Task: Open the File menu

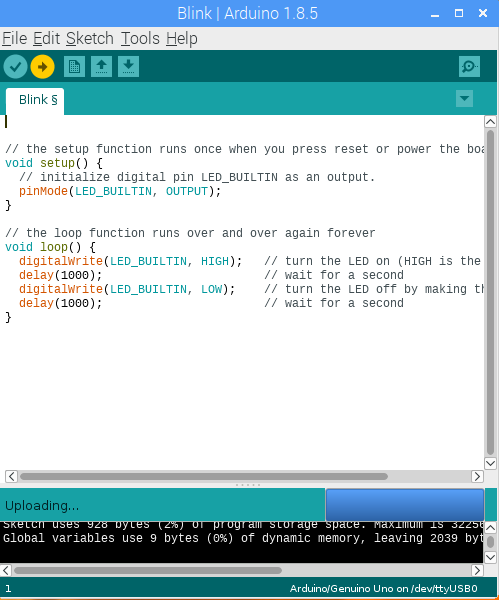Action: pos(15,39)
